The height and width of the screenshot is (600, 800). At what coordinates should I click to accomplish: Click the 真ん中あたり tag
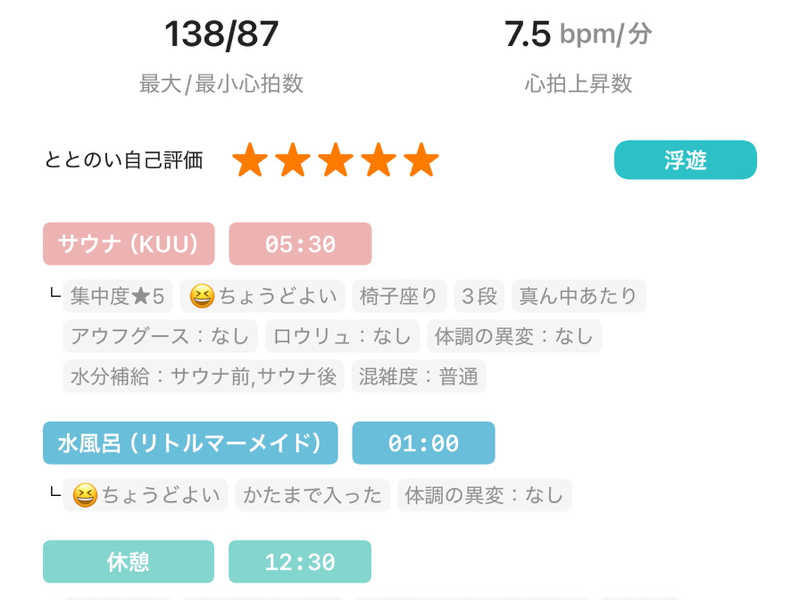point(579,296)
